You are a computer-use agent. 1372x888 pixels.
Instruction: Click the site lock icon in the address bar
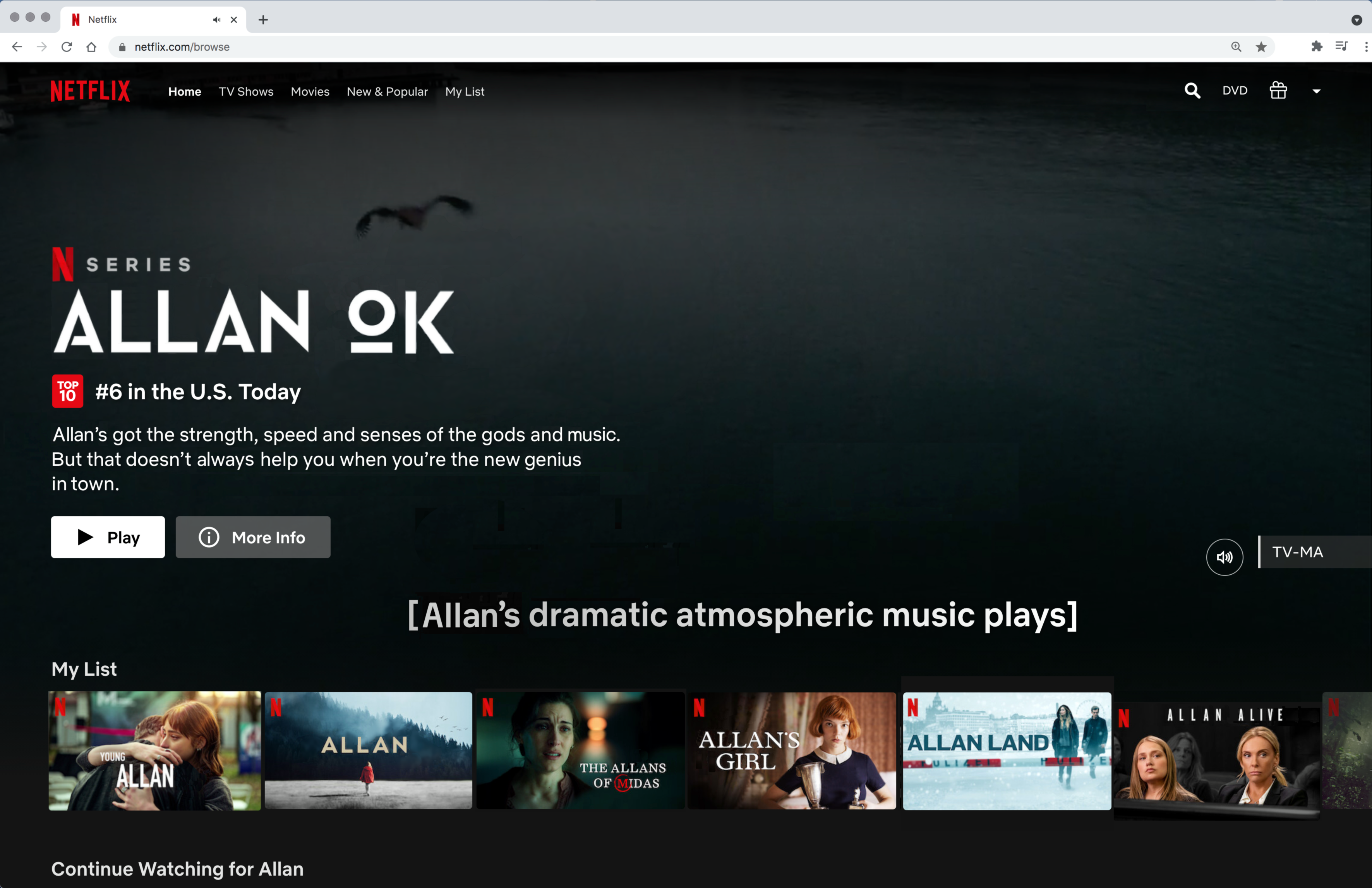click(122, 47)
